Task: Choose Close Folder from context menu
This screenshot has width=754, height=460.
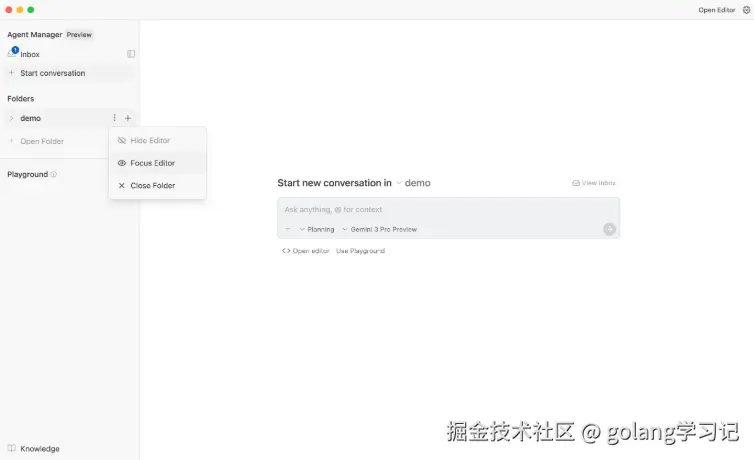Action: pos(158,186)
